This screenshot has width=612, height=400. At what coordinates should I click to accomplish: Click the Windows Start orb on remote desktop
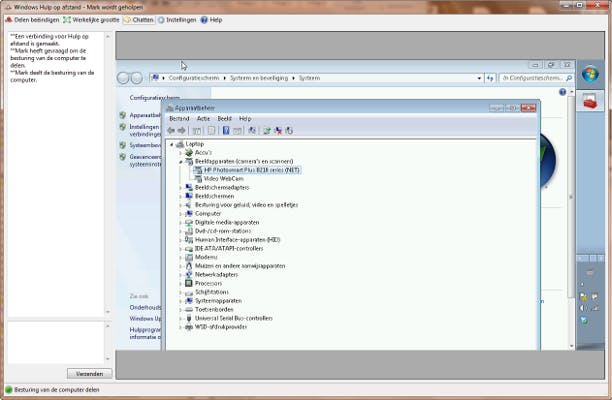tap(590, 74)
